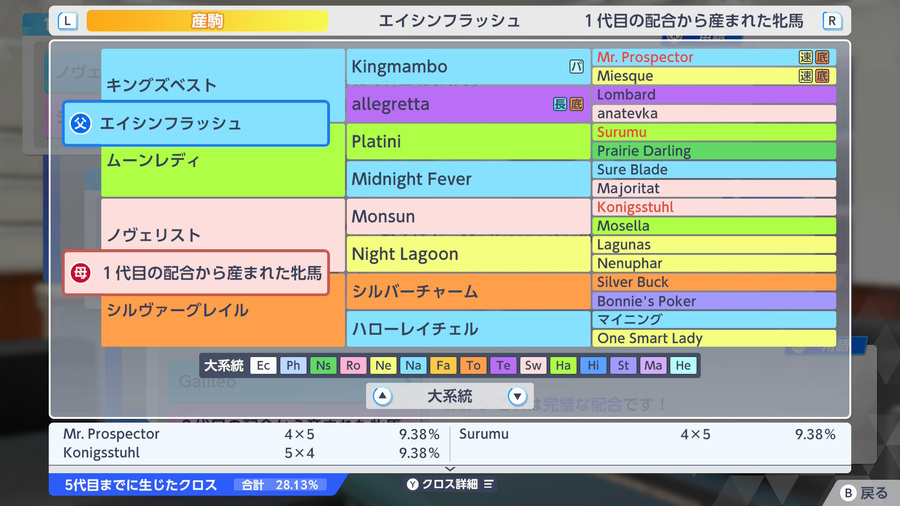900x506 pixels.
Task: Click the To lineage swatch
Action: 473,365
